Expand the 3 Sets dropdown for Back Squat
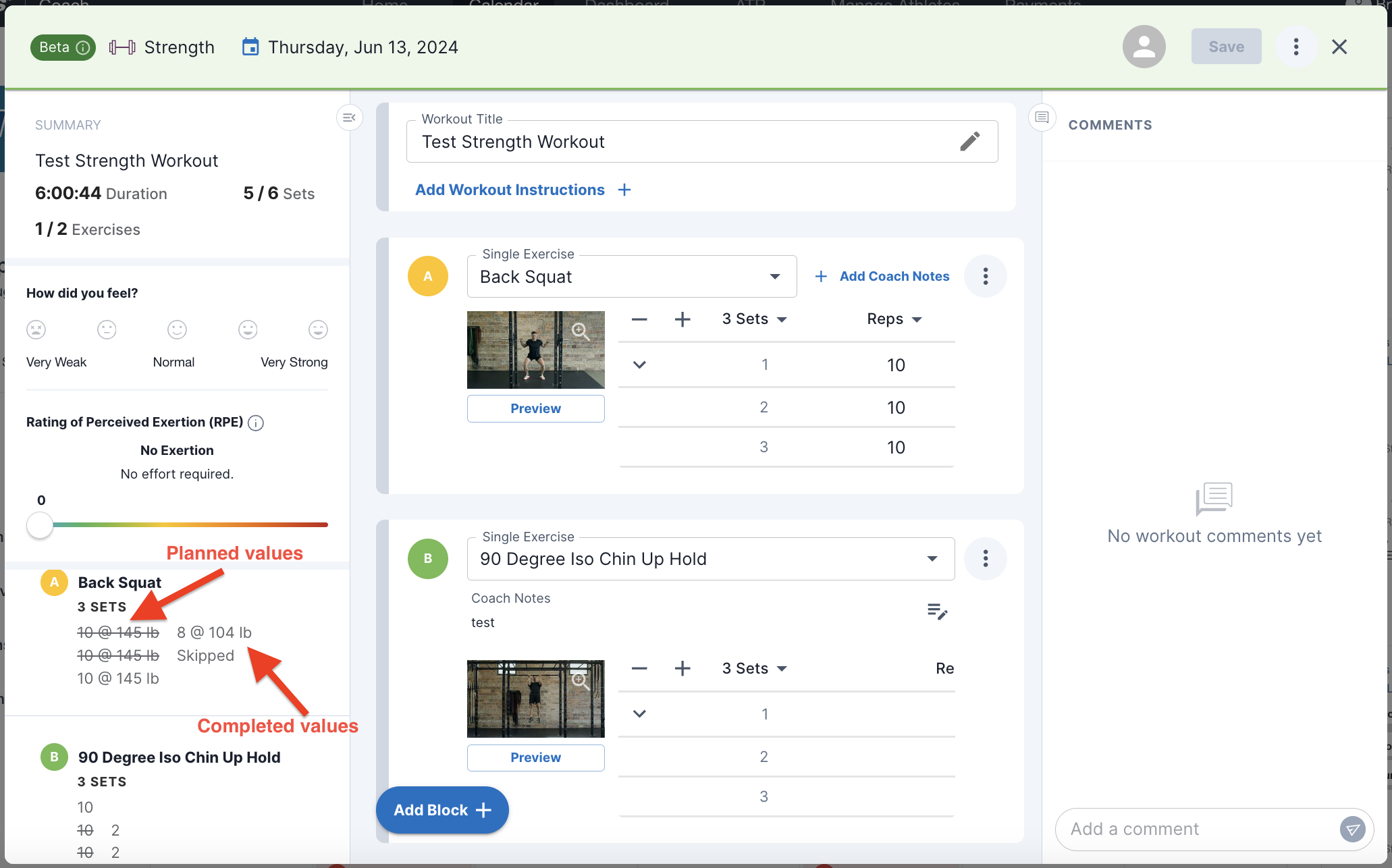The image size is (1392, 868). [754, 319]
